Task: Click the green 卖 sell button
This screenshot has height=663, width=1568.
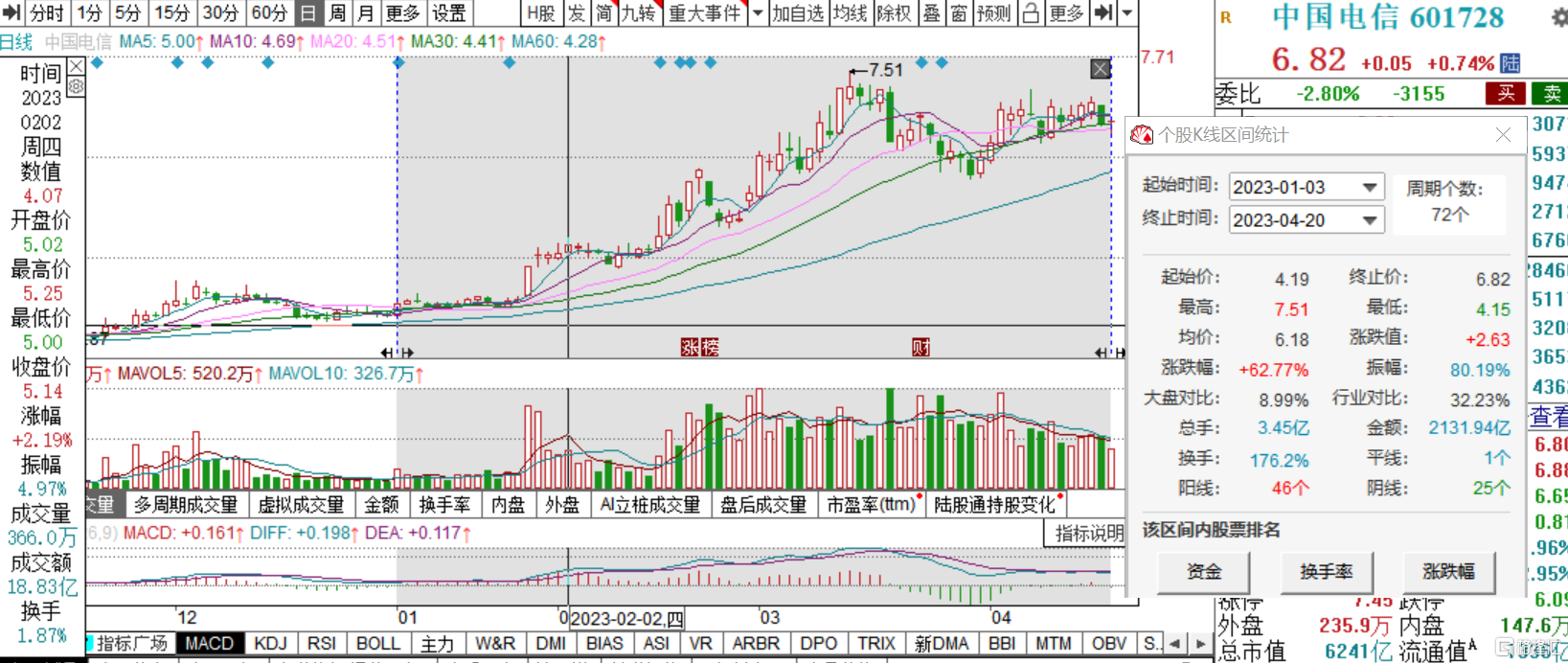Action: (x=1550, y=93)
